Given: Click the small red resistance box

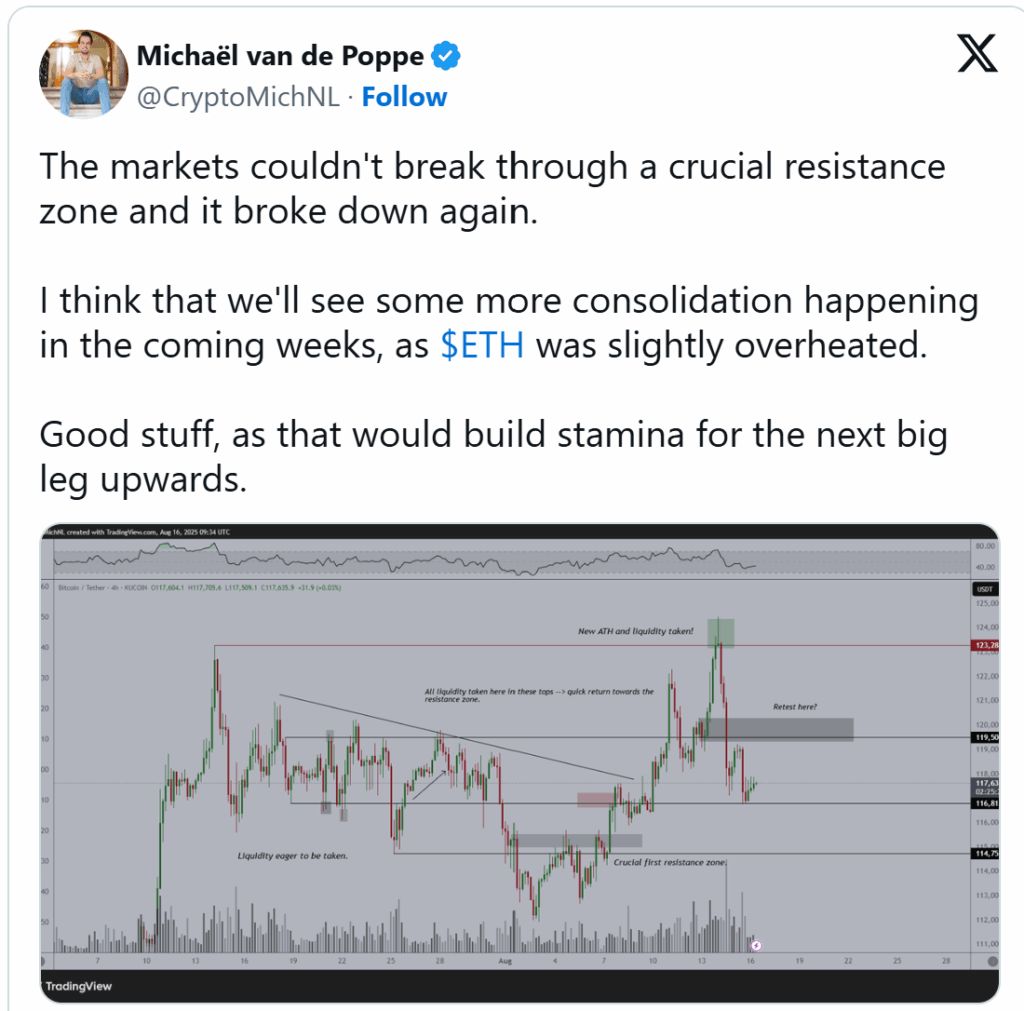Looking at the screenshot, I should (596, 799).
